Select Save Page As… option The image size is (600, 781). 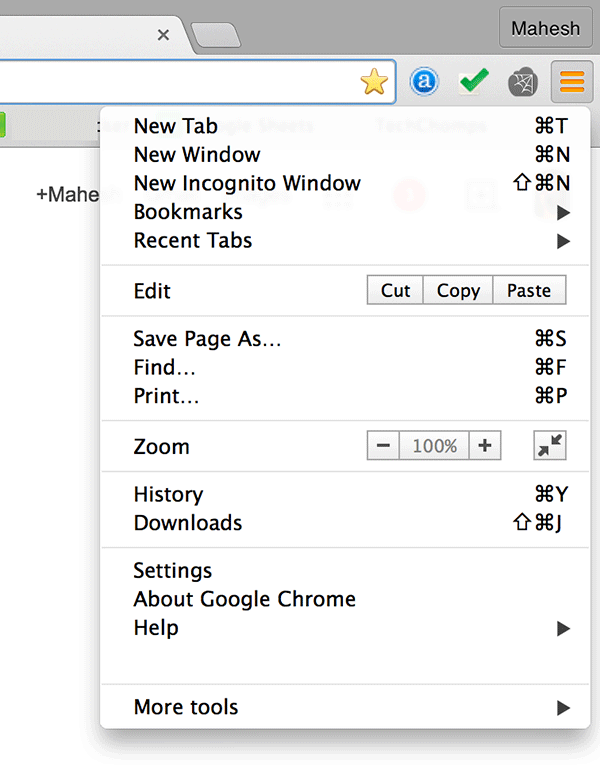tap(345, 339)
